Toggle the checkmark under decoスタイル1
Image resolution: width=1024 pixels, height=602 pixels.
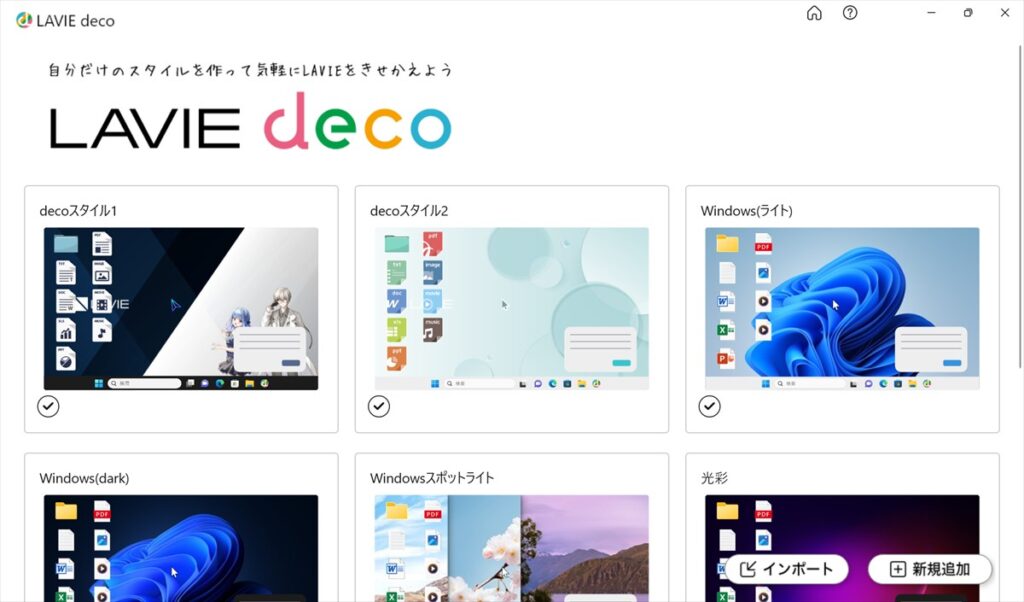point(48,406)
